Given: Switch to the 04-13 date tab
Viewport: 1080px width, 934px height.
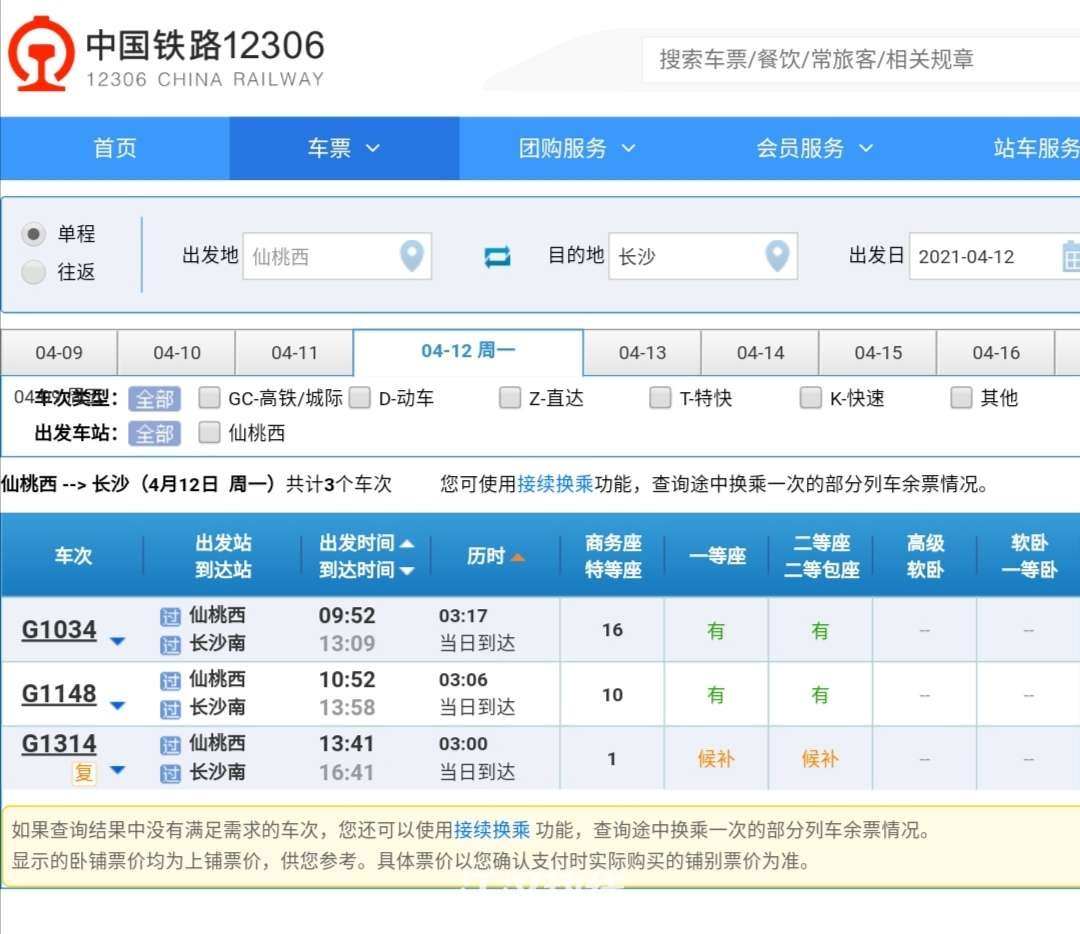Looking at the screenshot, I should pos(643,353).
